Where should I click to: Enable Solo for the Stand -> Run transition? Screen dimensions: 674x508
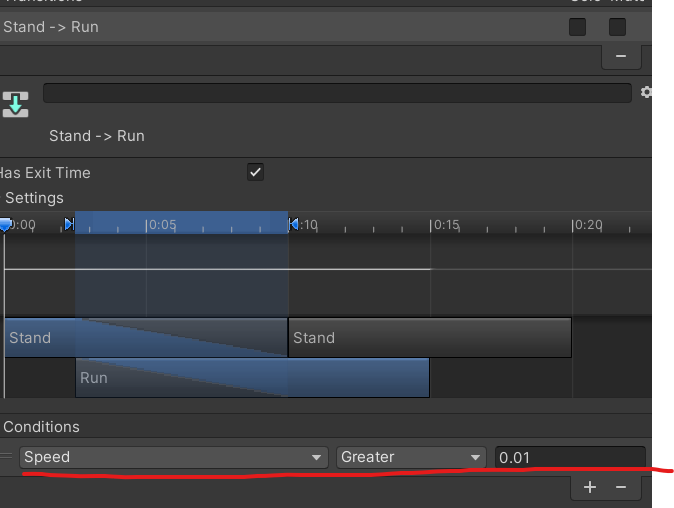577,27
